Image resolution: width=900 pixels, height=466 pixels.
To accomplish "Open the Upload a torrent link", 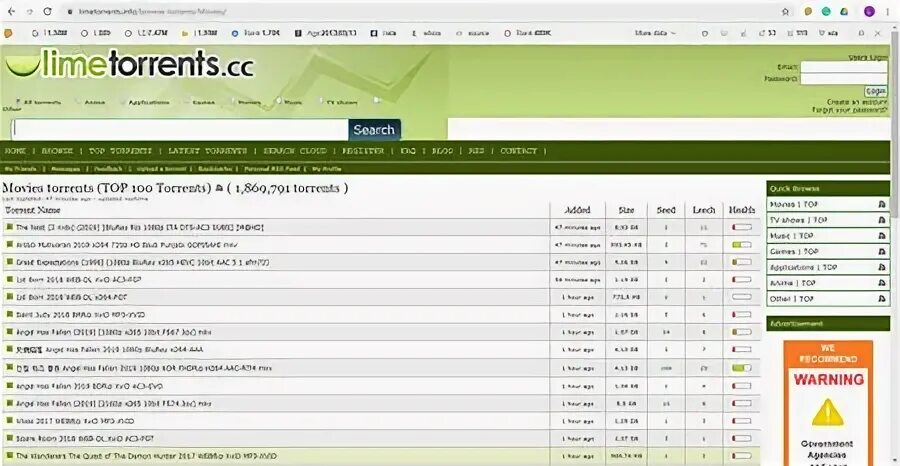I will [x=164, y=169].
